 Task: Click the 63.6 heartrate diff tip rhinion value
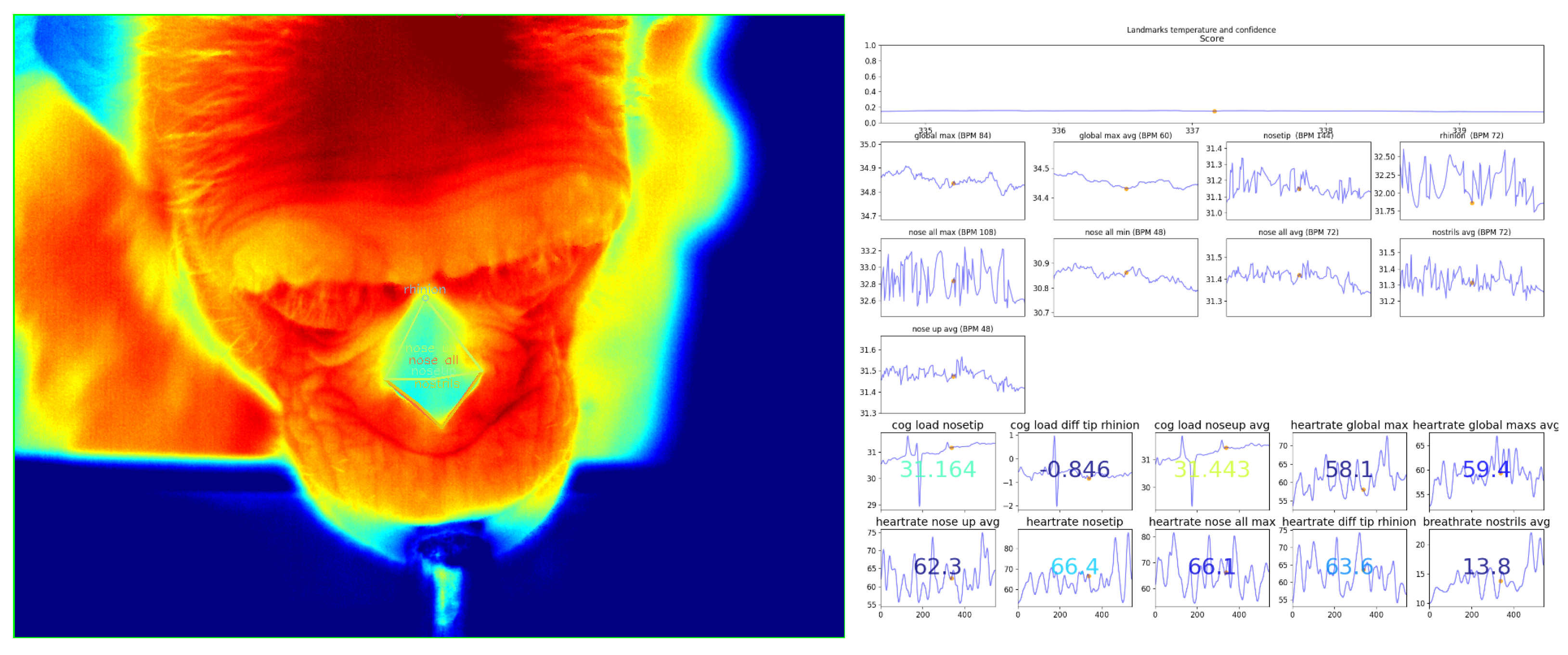click(x=1349, y=567)
